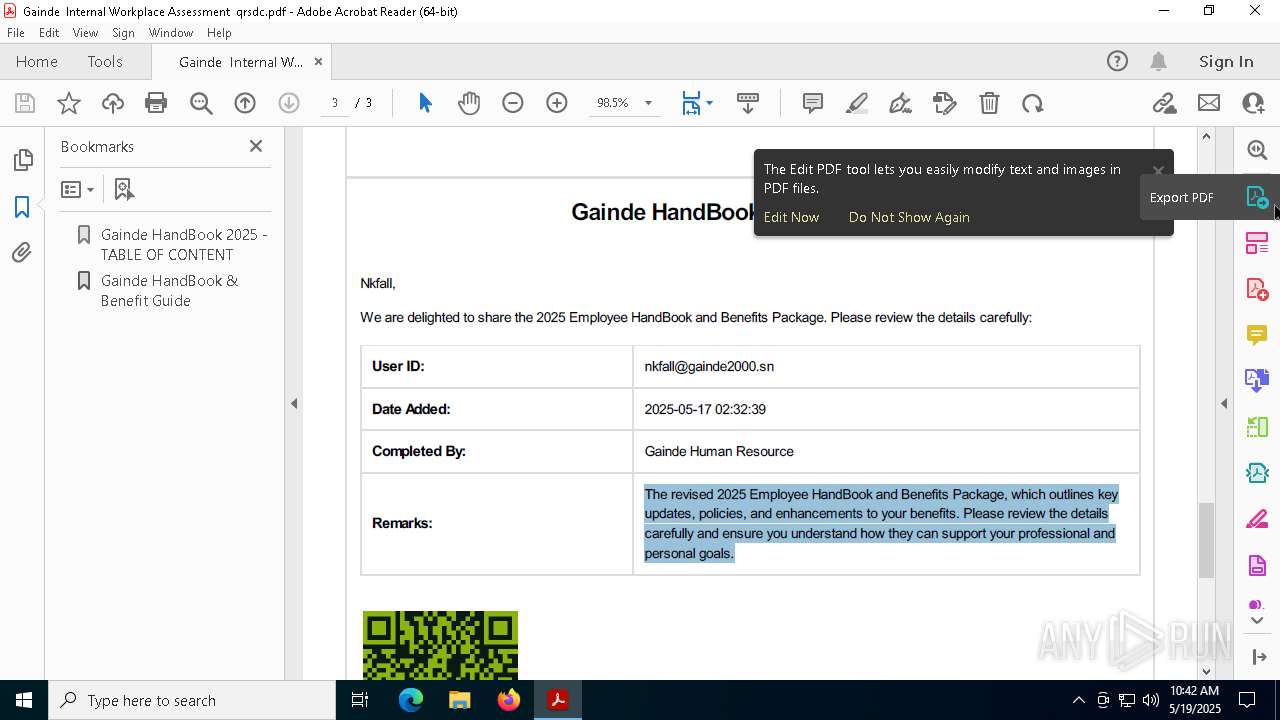The width and height of the screenshot is (1280, 720).
Task: Open the Comment tool in right pane
Action: (1257, 335)
